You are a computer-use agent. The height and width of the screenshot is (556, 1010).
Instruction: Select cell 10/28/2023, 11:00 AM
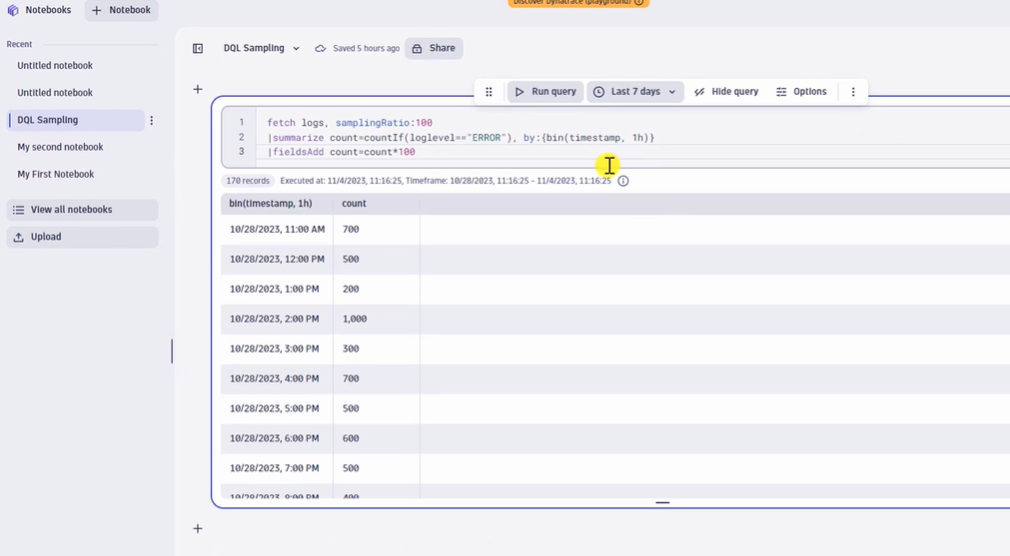tap(277, 229)
